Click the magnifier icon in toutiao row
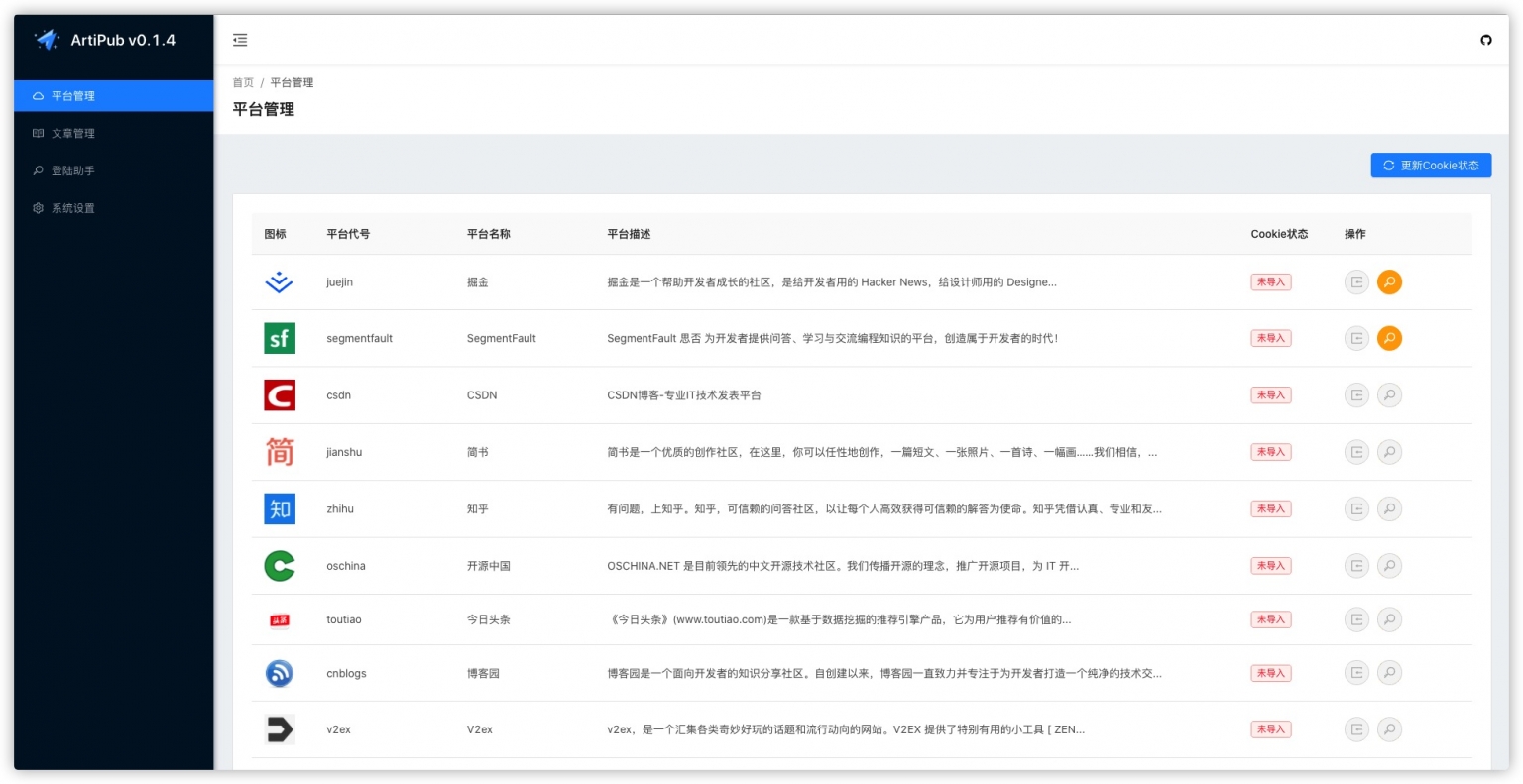Screen dimensions: 1523x784 1389,619
